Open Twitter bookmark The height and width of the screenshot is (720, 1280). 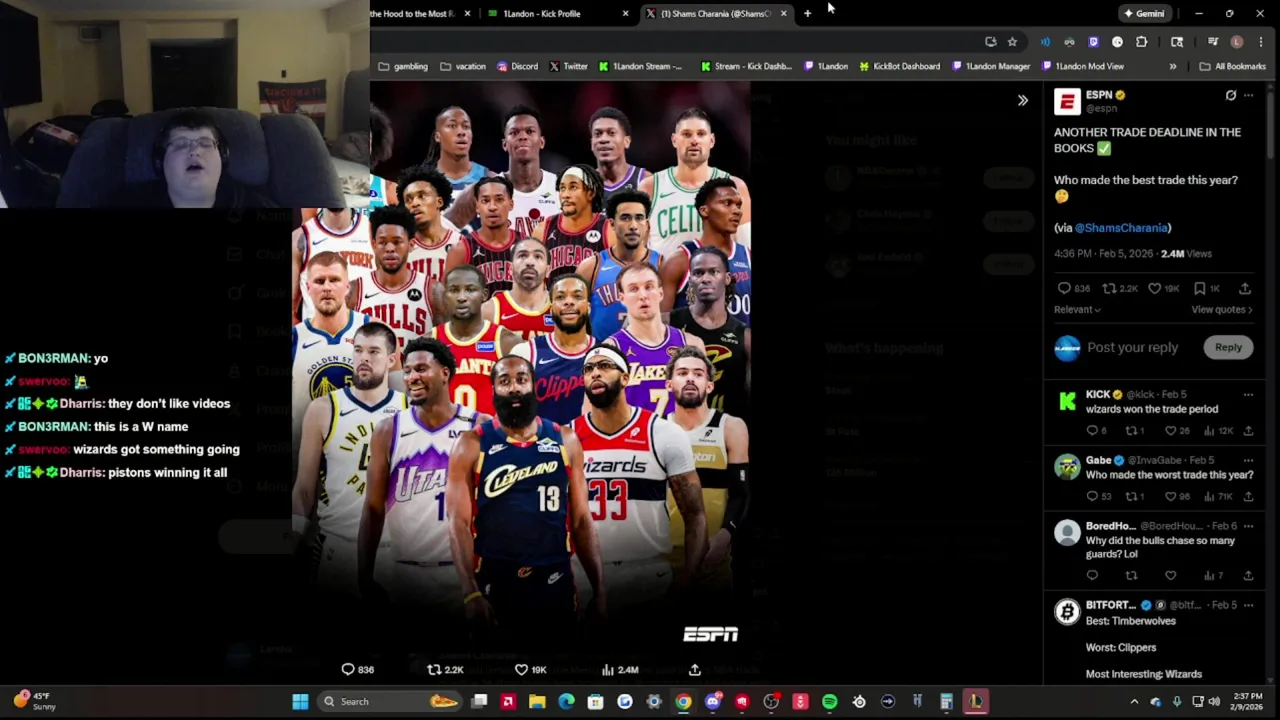click(568, 66)
